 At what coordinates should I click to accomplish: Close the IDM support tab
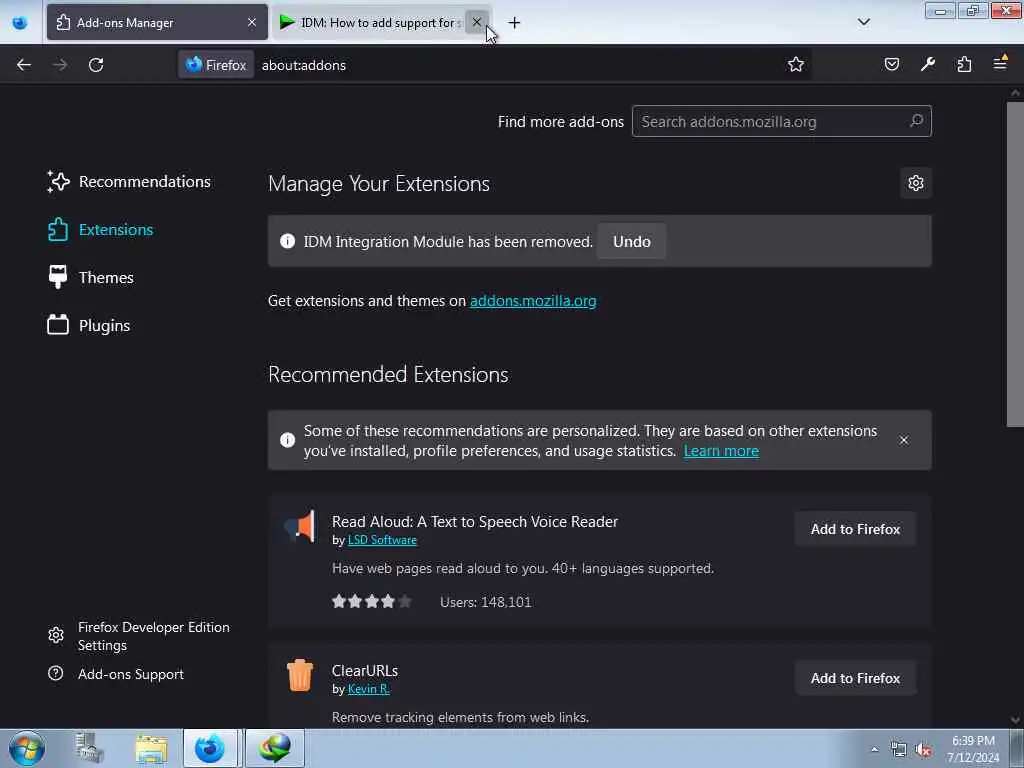coord(477,22)
